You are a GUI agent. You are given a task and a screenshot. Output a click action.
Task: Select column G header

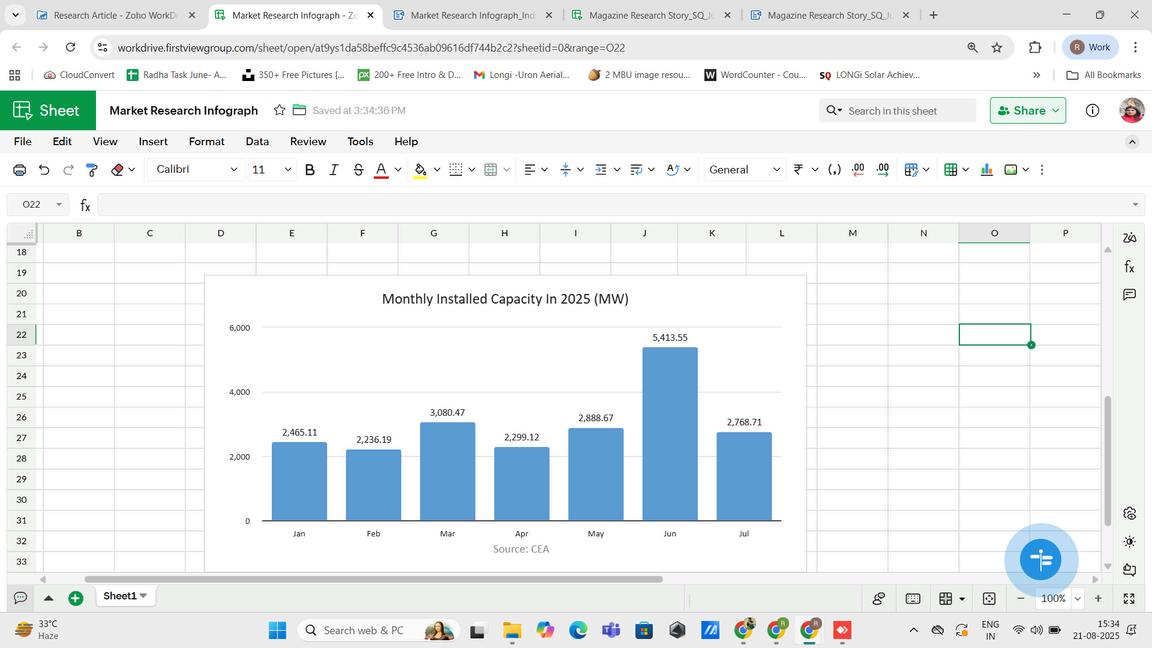[x=433, y=233]
